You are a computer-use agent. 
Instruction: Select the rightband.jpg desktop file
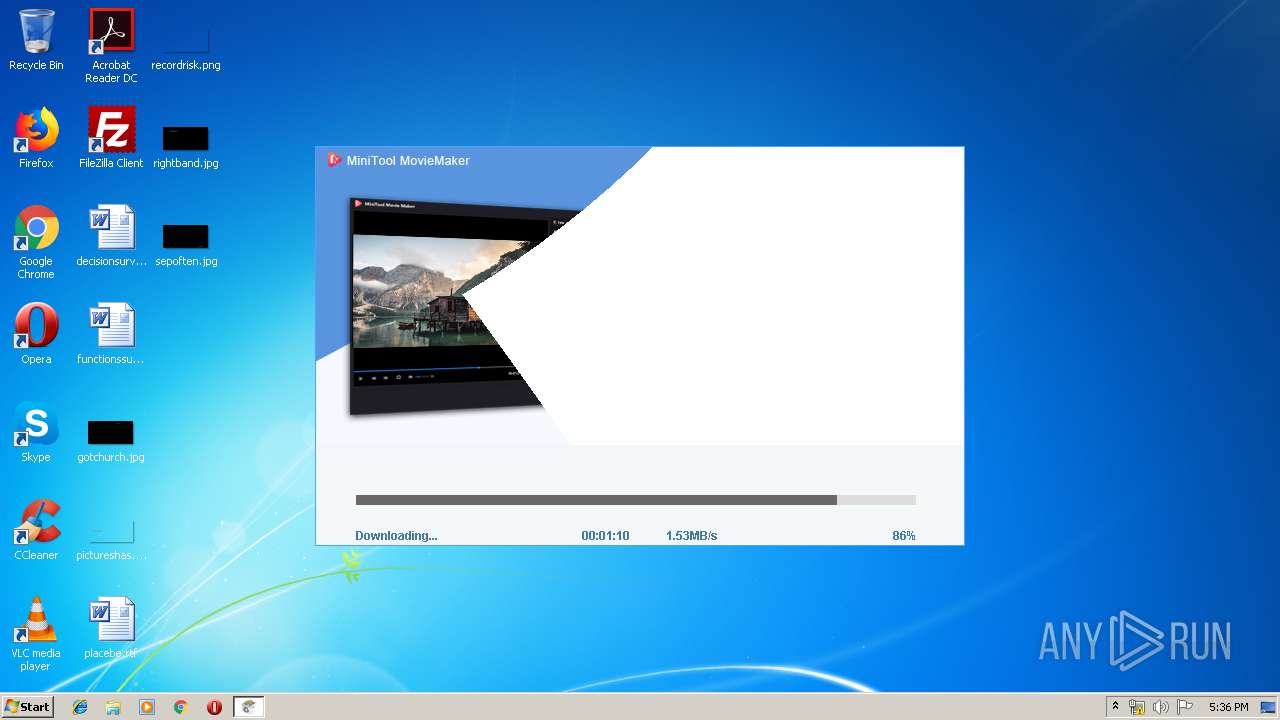[186, 146]
